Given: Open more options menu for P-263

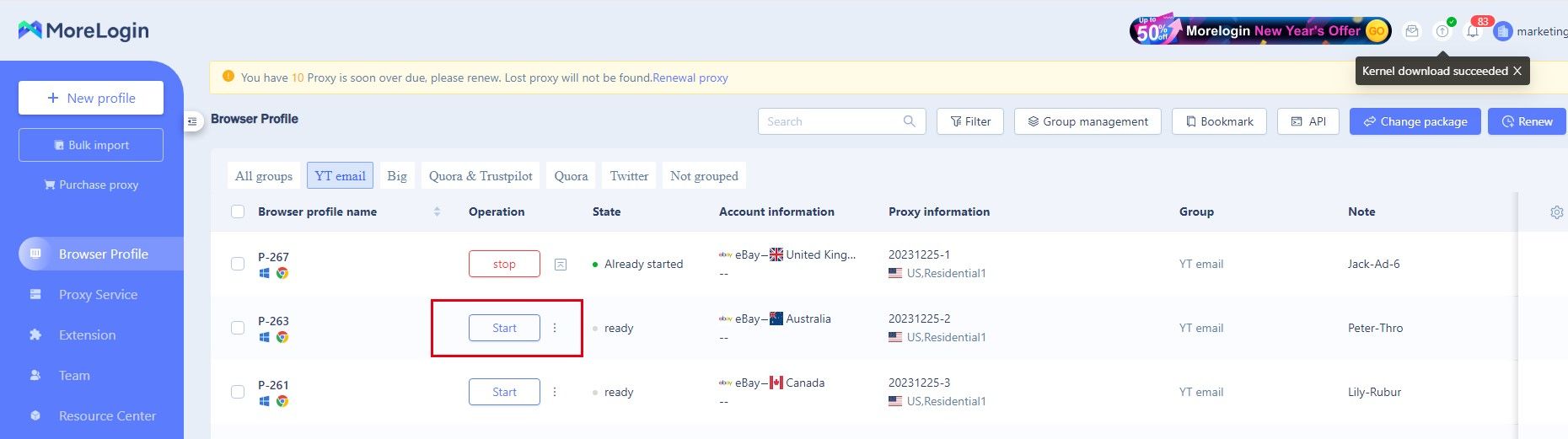Looking at the screenshot, I should [x=555, y=328].
